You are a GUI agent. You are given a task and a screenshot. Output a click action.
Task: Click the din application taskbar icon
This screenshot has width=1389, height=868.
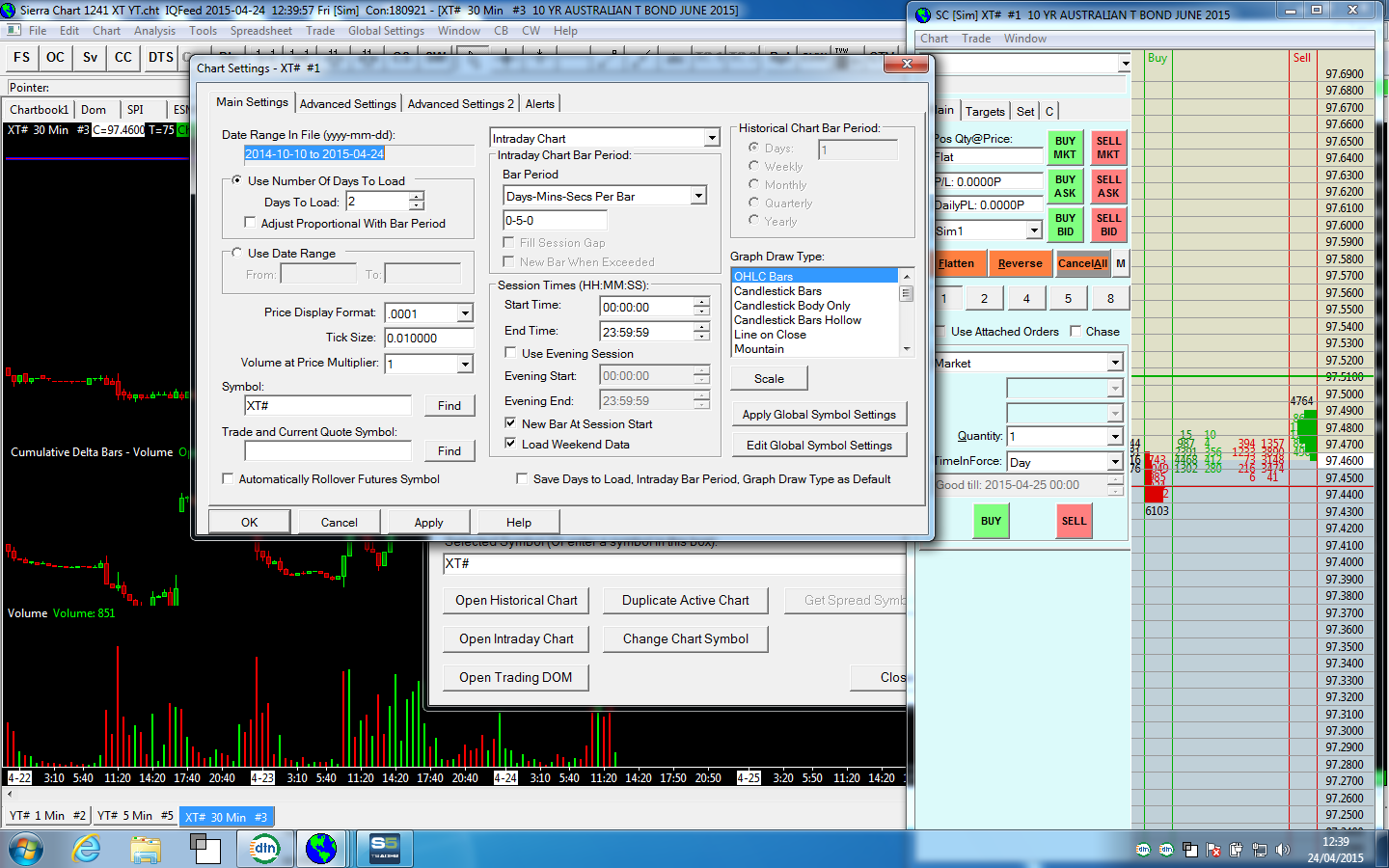coord(264,849)
